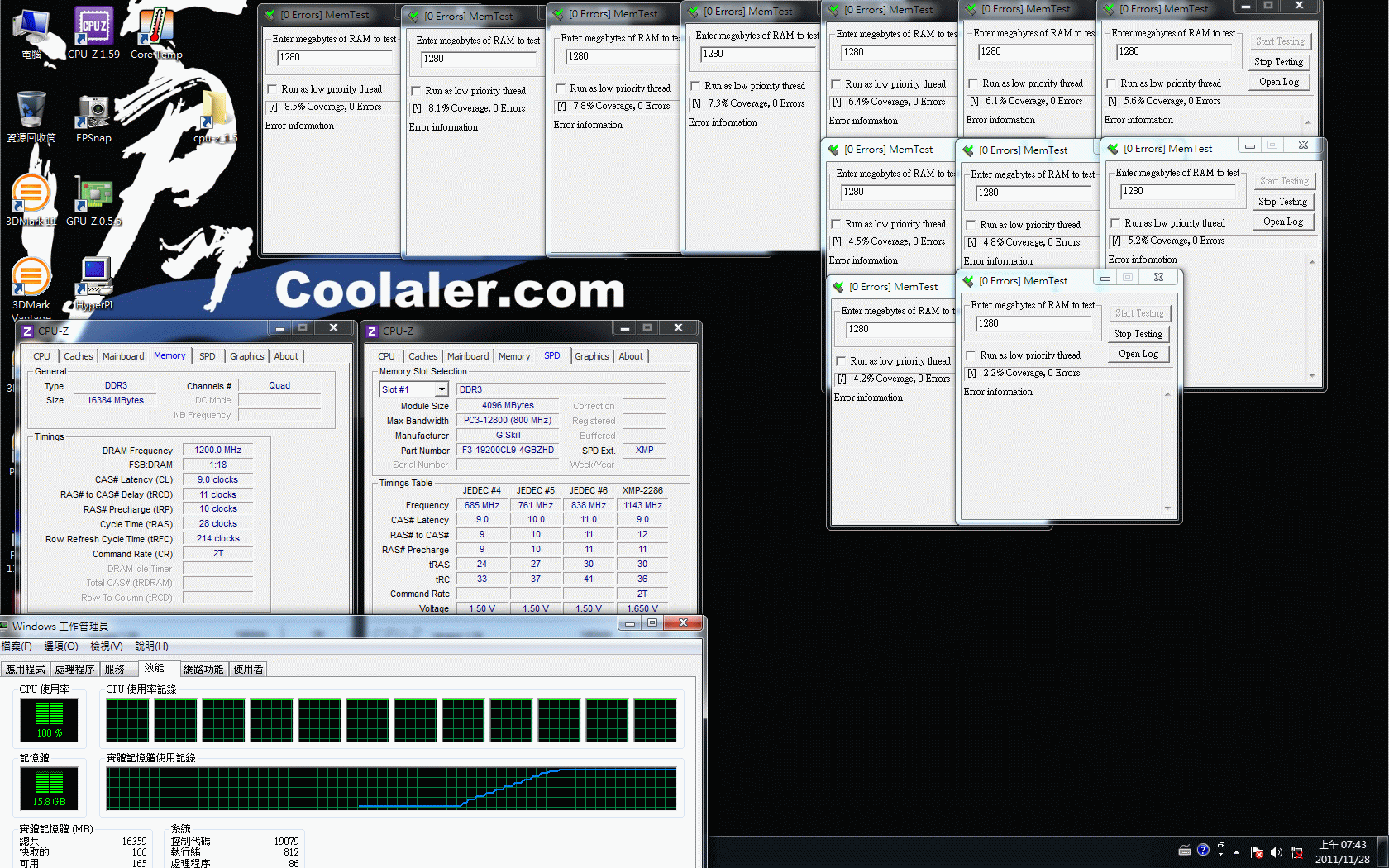Click the Error information scroll down arrow in the 2.2% MemTest
Screen dimensions: 1389x868
[1167, 508]
